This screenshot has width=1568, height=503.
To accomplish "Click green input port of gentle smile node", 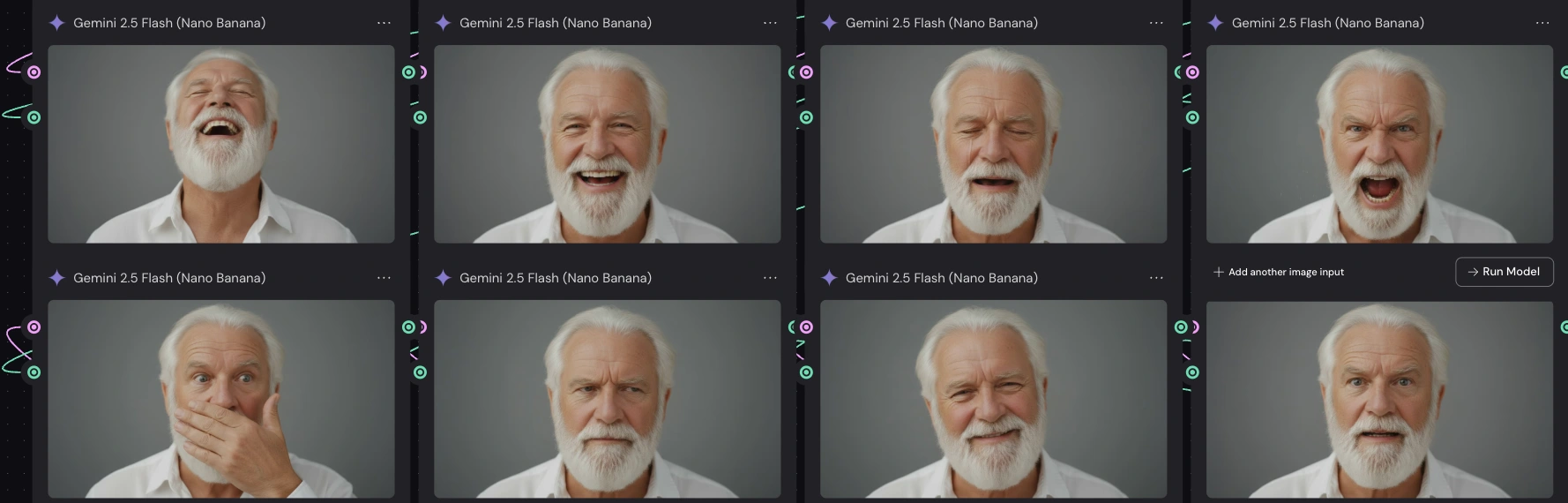I will [806, 372].
